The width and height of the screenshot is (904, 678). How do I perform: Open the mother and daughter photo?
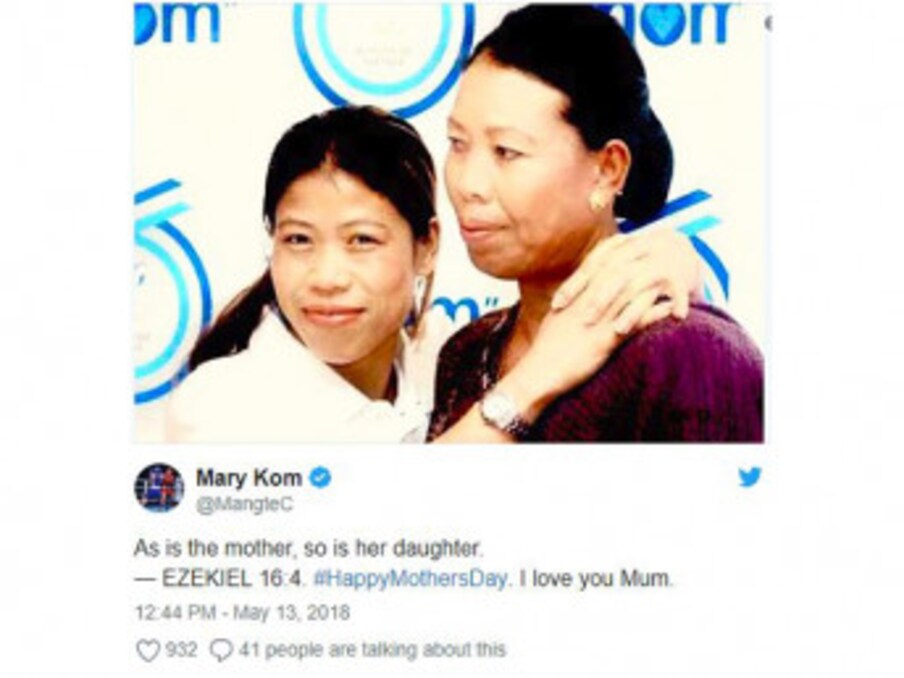(x=449, y=223)
